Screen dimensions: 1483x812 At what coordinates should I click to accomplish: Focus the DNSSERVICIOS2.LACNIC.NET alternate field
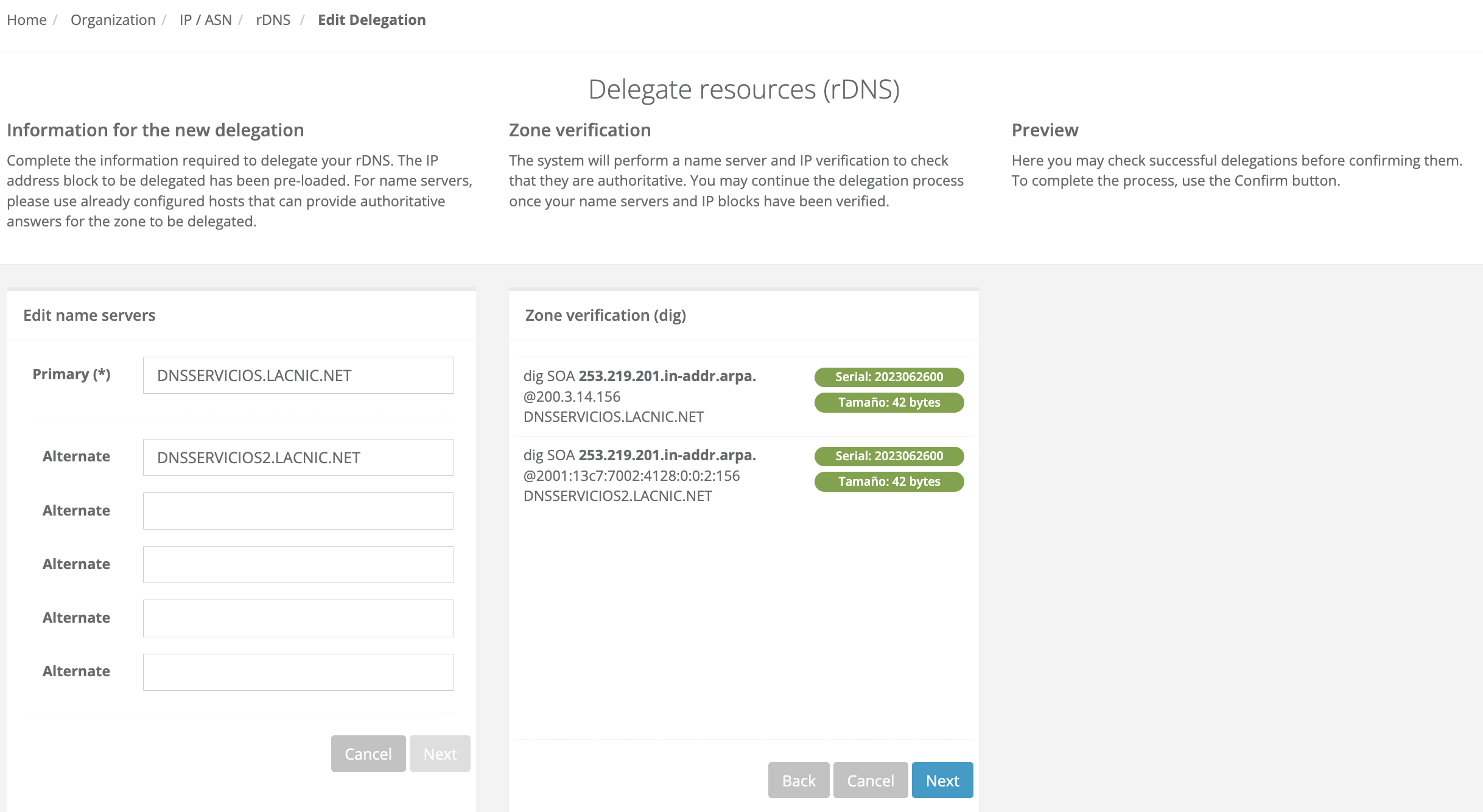click(298, 458)
